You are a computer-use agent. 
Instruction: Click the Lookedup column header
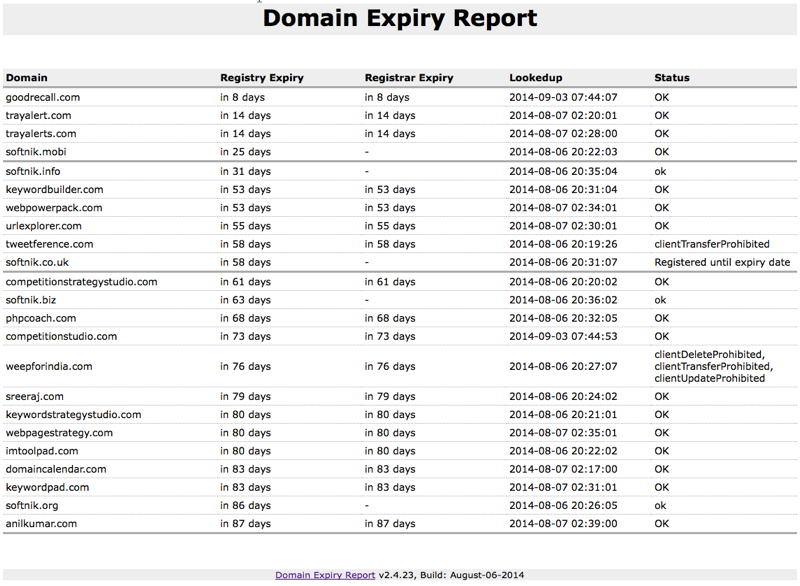[536, 78]
